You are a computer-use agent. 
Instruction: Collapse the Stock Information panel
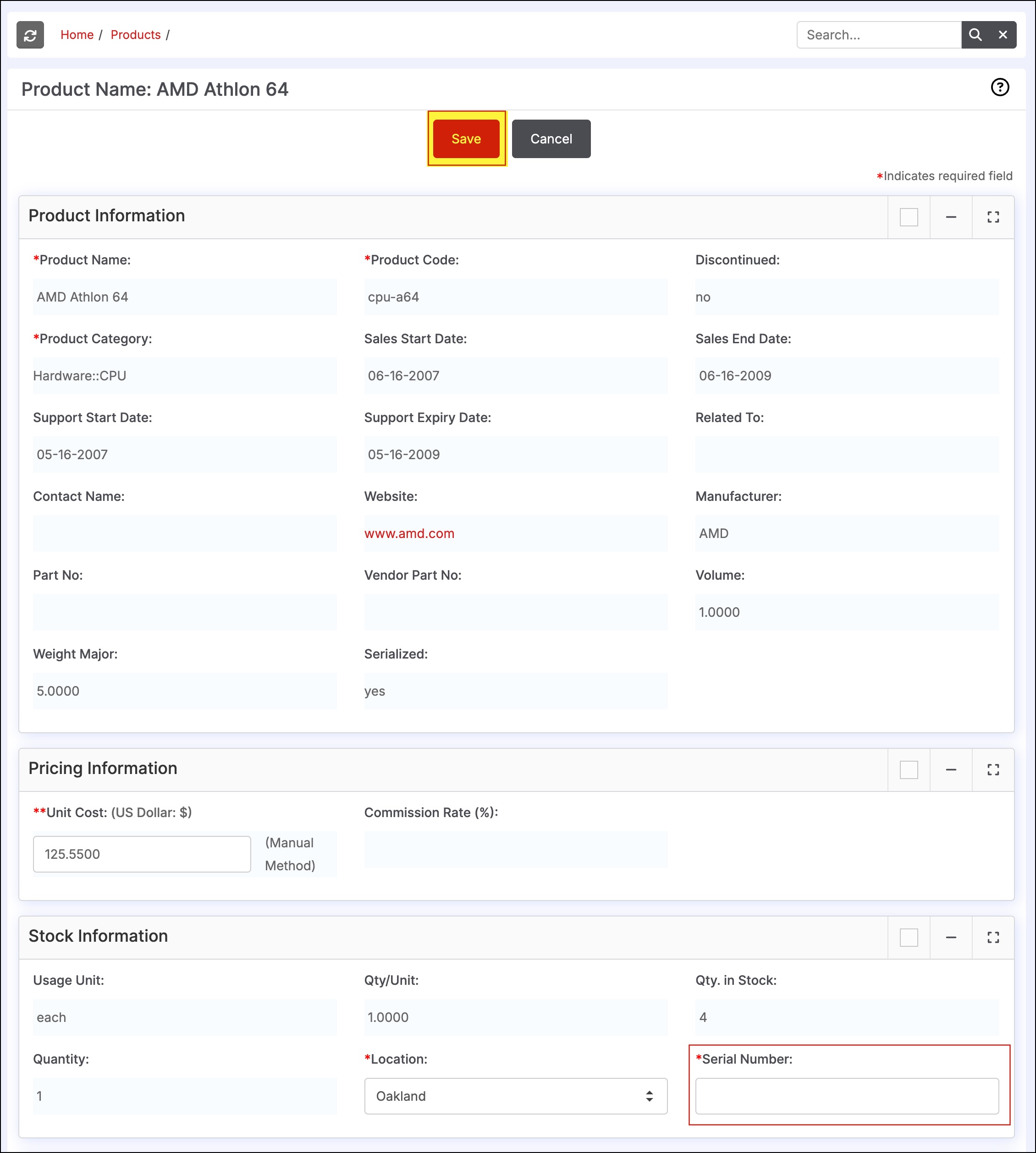(951, 937)
